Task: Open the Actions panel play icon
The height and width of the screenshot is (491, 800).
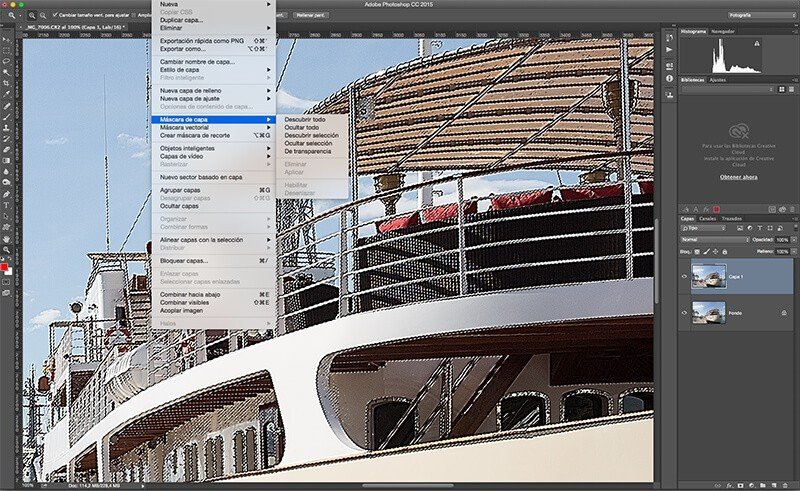Action: (669, 50)
